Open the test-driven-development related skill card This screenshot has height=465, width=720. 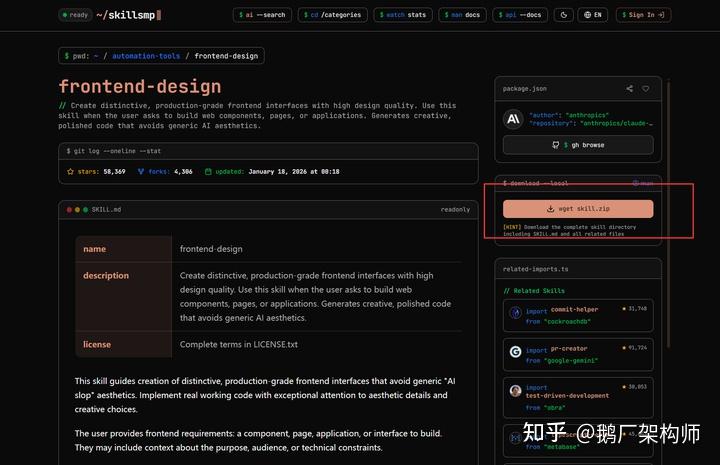click(x=578, y=397)
